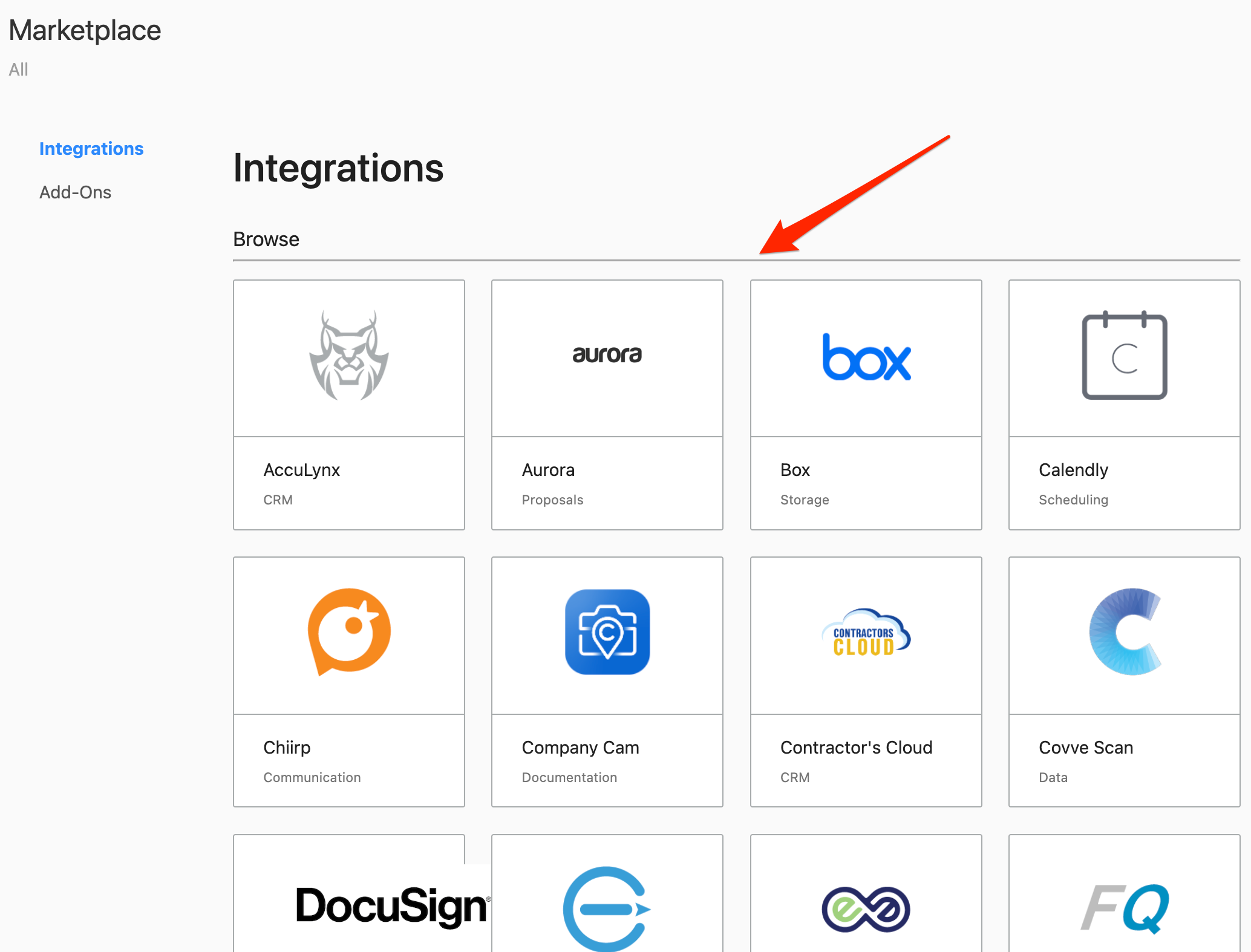
Task: Select the FQ logo
Action: [1125, 908]
